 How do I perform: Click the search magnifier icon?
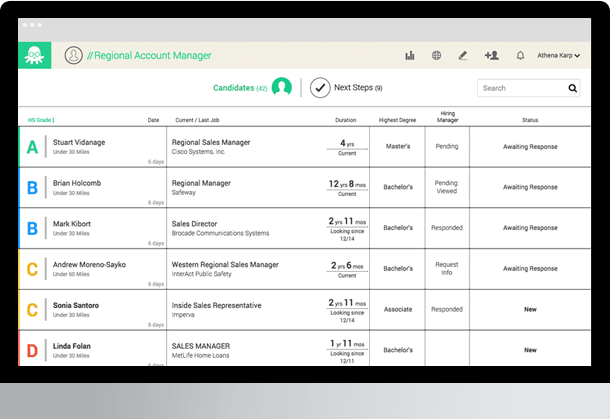(x=573, y=88)
